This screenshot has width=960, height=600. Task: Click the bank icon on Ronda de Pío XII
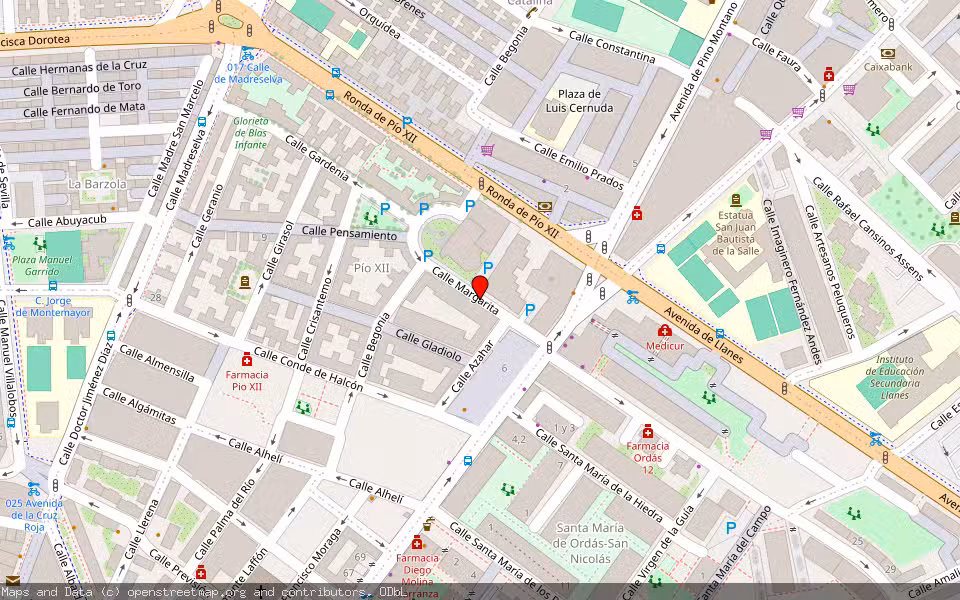[544, 206]
